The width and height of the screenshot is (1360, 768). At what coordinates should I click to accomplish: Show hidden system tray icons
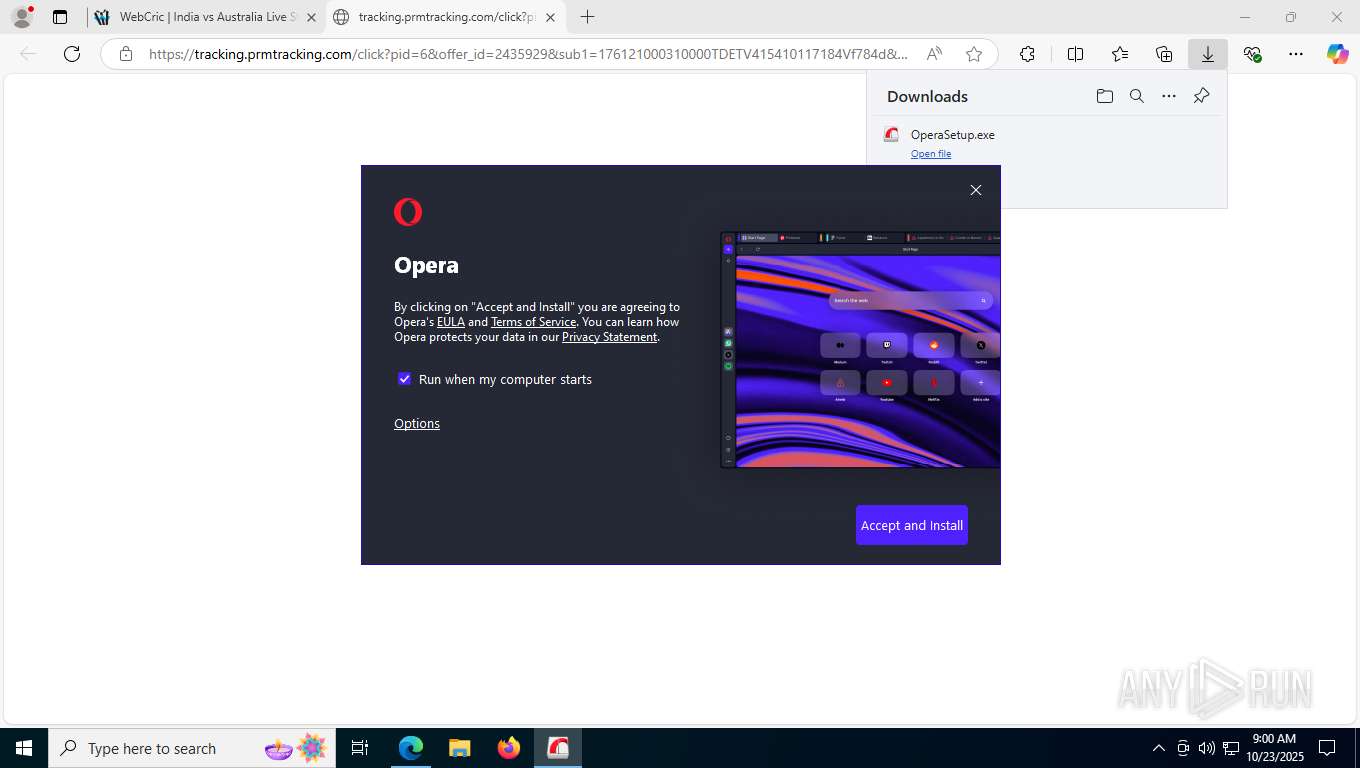tap(1159, 748)
